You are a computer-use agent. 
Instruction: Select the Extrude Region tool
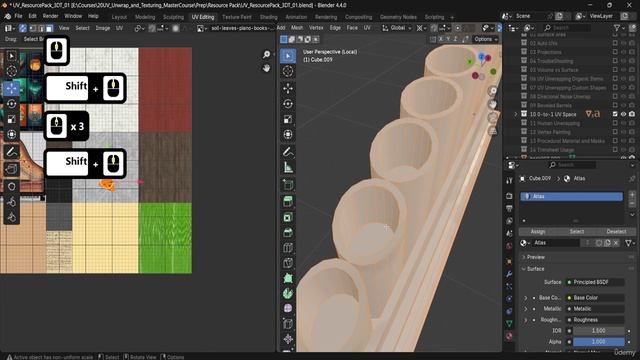click(x=288, y=202)
